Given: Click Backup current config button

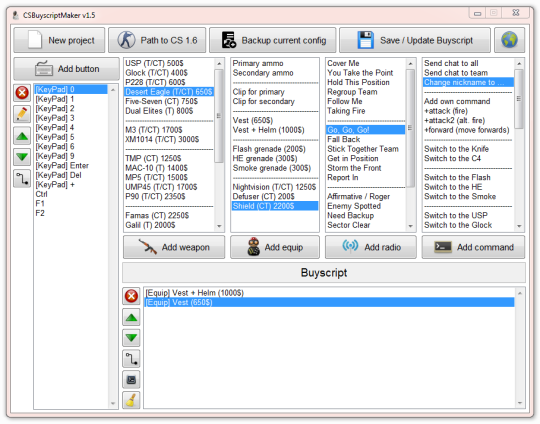Looking at the screenshot, I should click(273, 40).
